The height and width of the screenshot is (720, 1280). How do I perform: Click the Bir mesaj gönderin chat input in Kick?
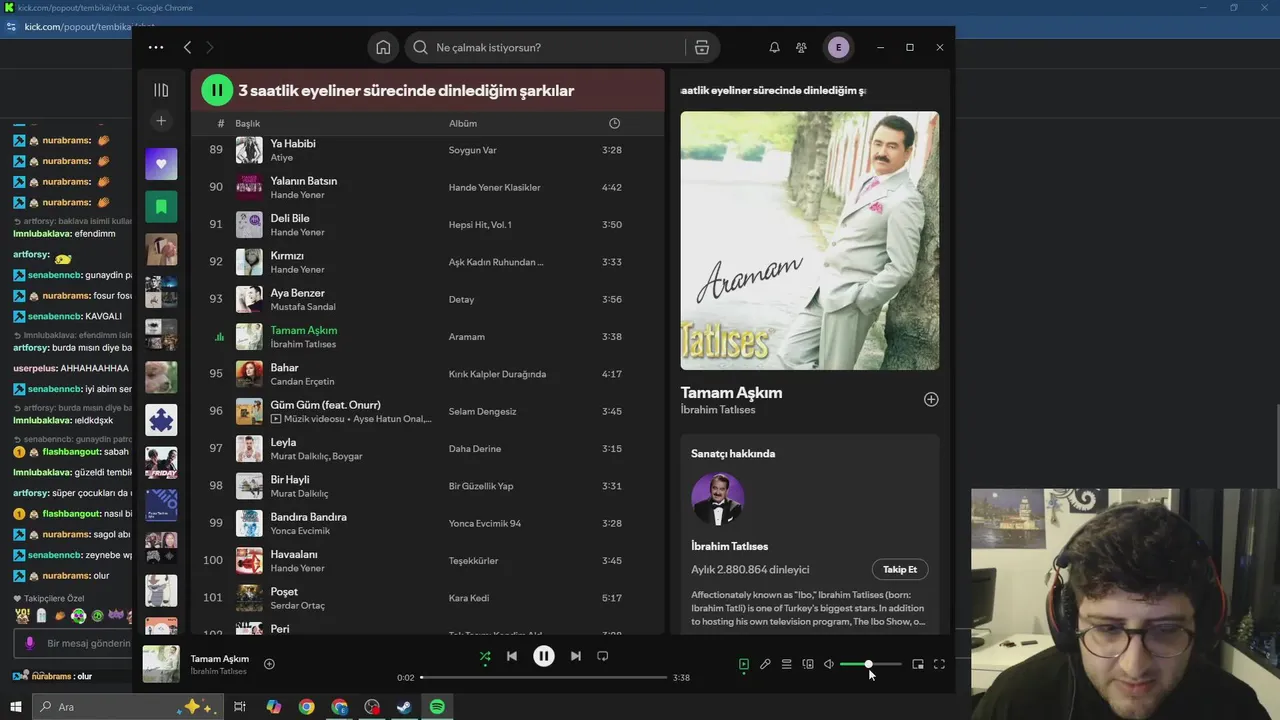(x=88, y=643)
